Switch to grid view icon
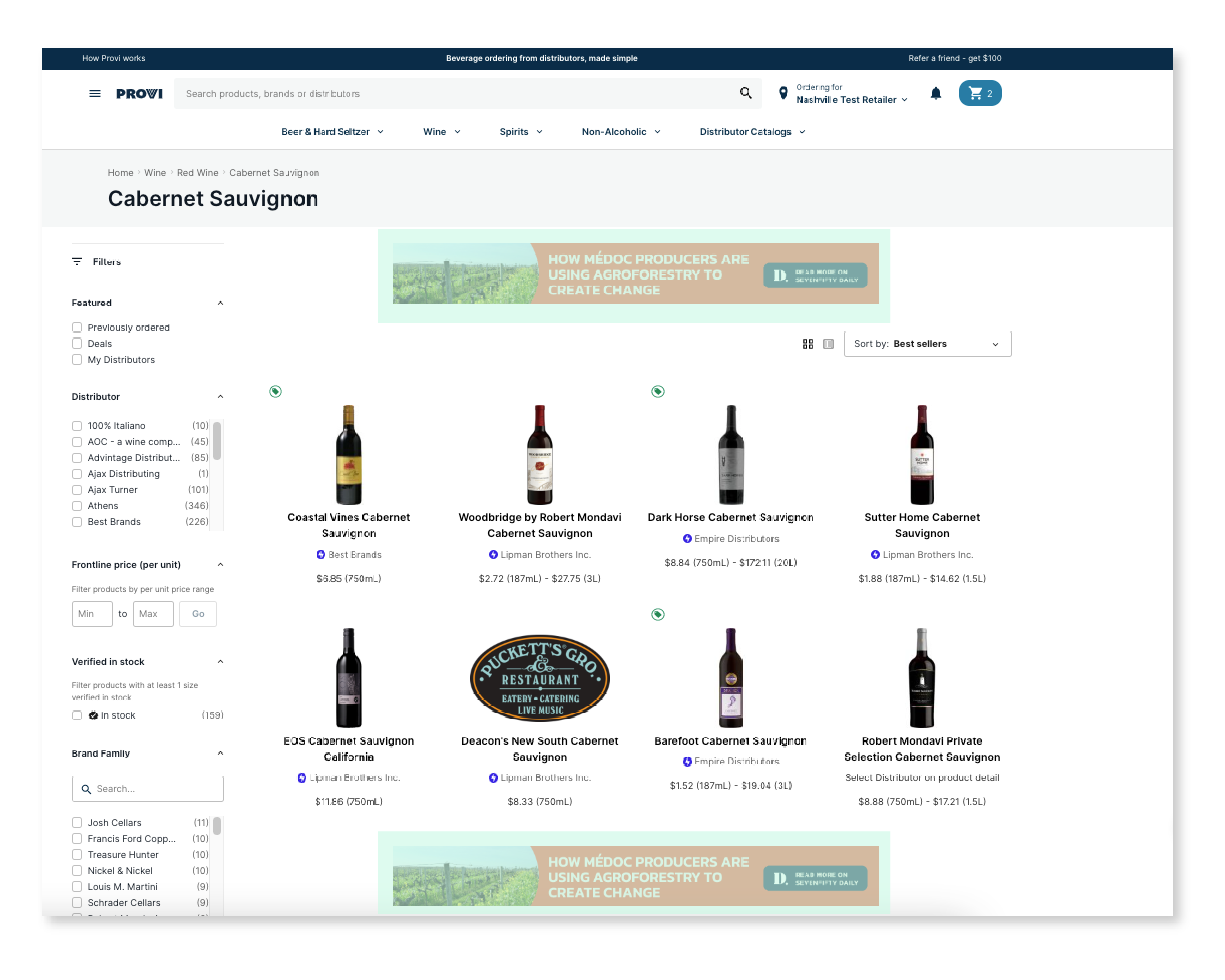Screen dimensions: 1225x980 point(807,344)
